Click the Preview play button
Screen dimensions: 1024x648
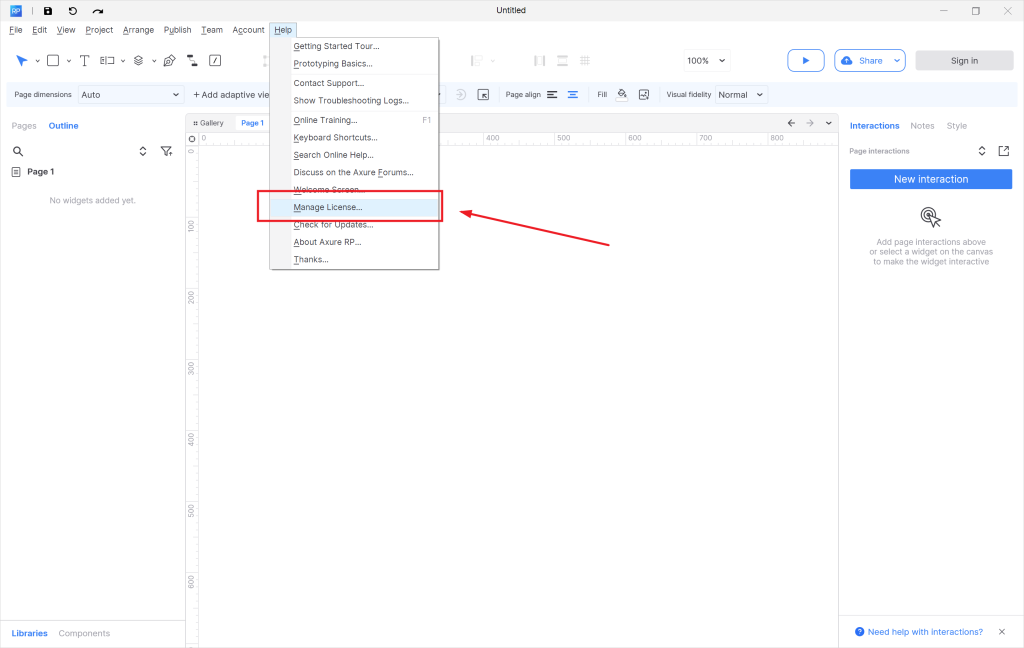[805, 61]
